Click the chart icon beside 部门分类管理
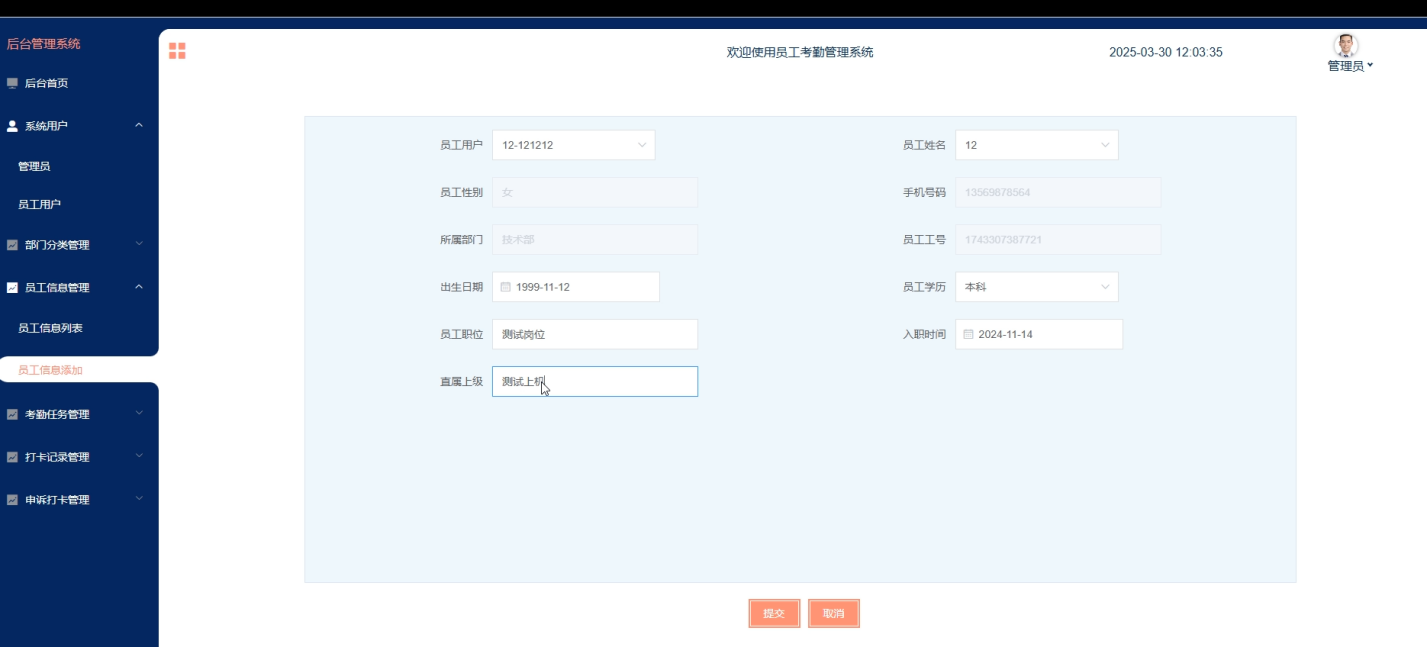This screenshot has width=1427, height=647. (12, 245)
